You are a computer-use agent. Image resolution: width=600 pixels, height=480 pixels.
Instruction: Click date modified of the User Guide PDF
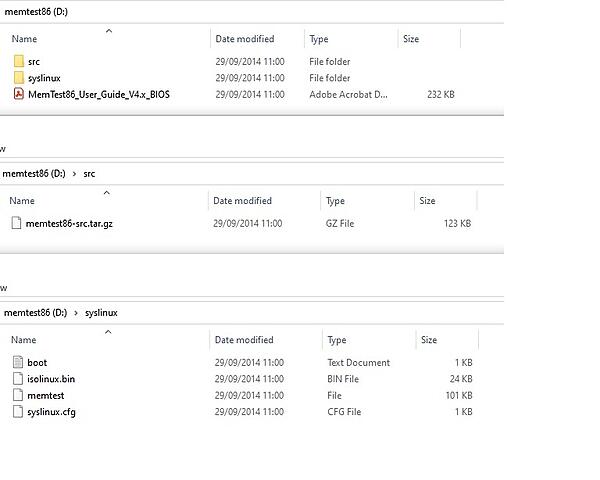(250, 94)
